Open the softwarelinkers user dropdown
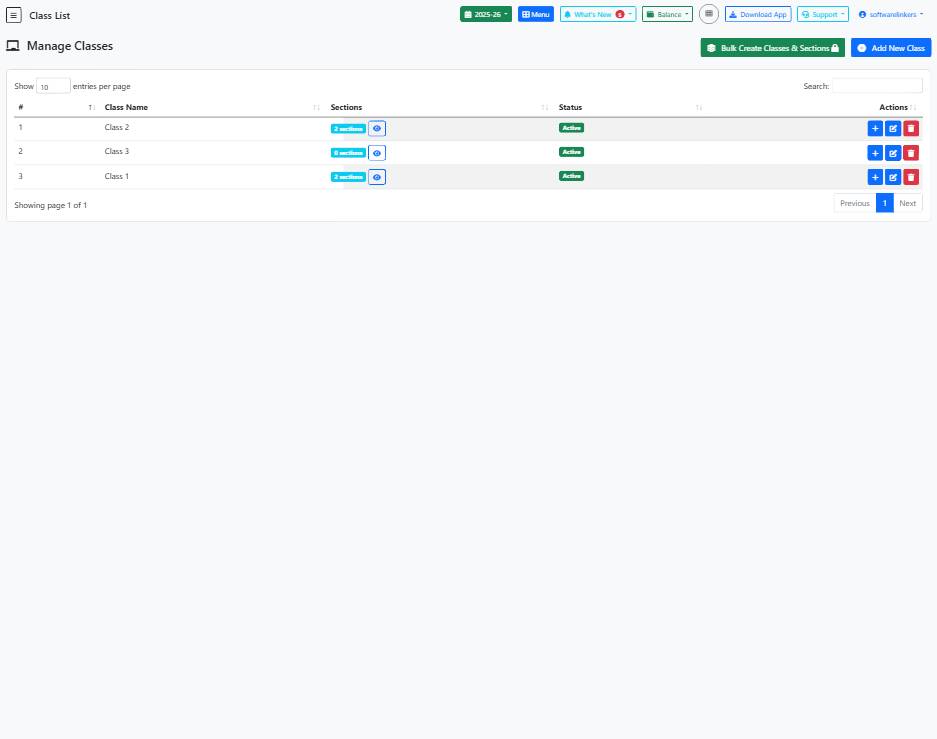Image resolution: width=937 pixels, height=739 pixels. click(893, 14)
